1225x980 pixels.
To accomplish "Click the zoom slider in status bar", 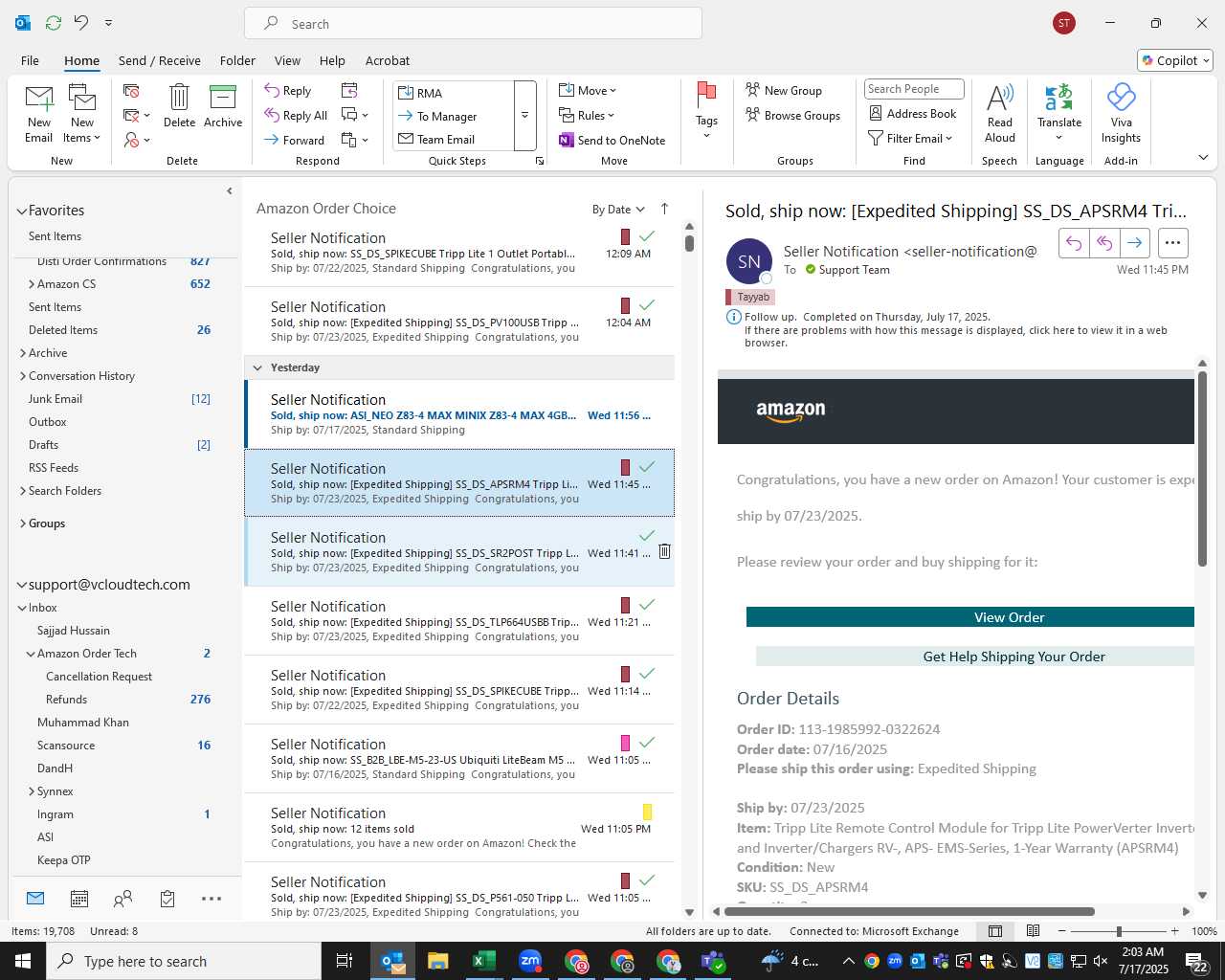I will tap(1119, 931).
